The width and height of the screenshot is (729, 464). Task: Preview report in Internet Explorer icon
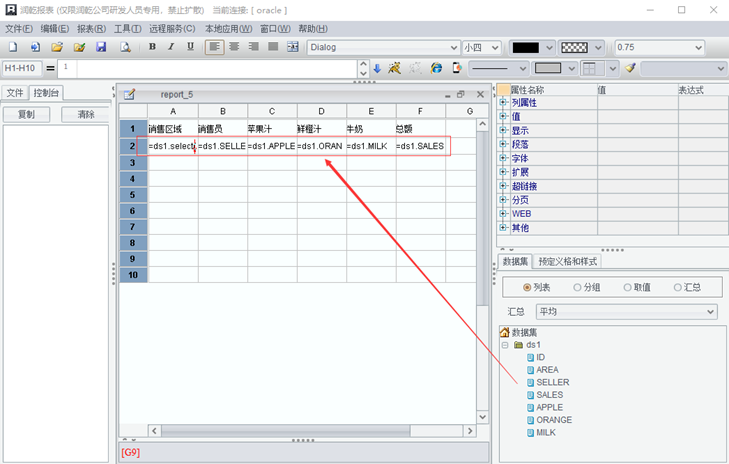pyautogui.click(x=436, y=68)
